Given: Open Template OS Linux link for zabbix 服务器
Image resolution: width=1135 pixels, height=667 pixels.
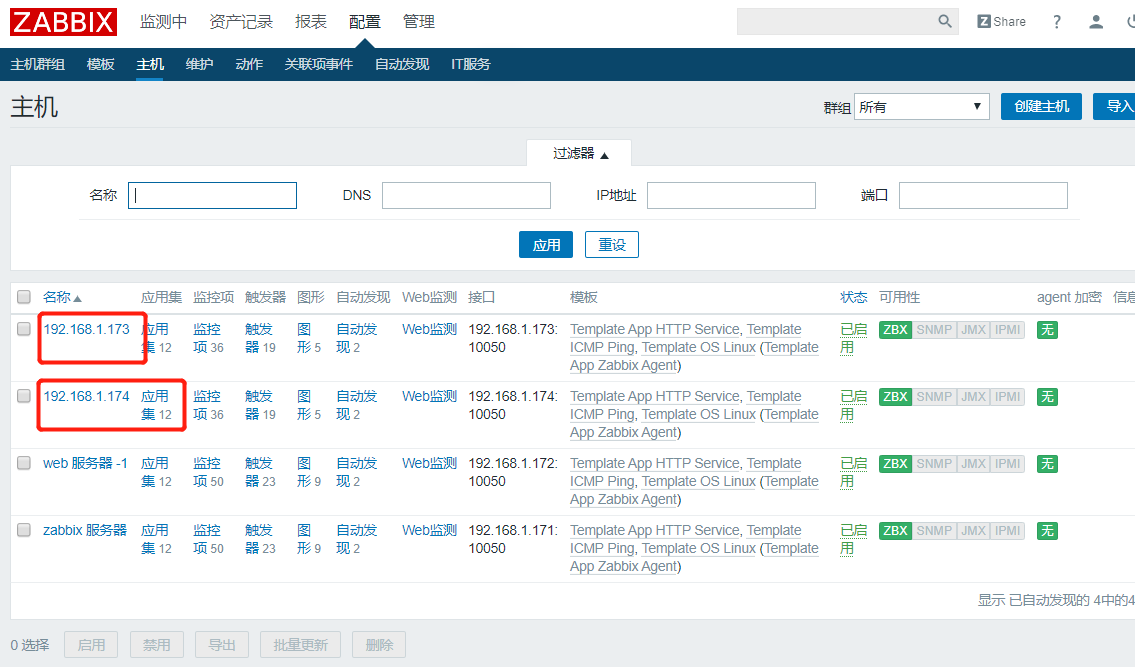Looking at the screenshot, I should point(699,549).
